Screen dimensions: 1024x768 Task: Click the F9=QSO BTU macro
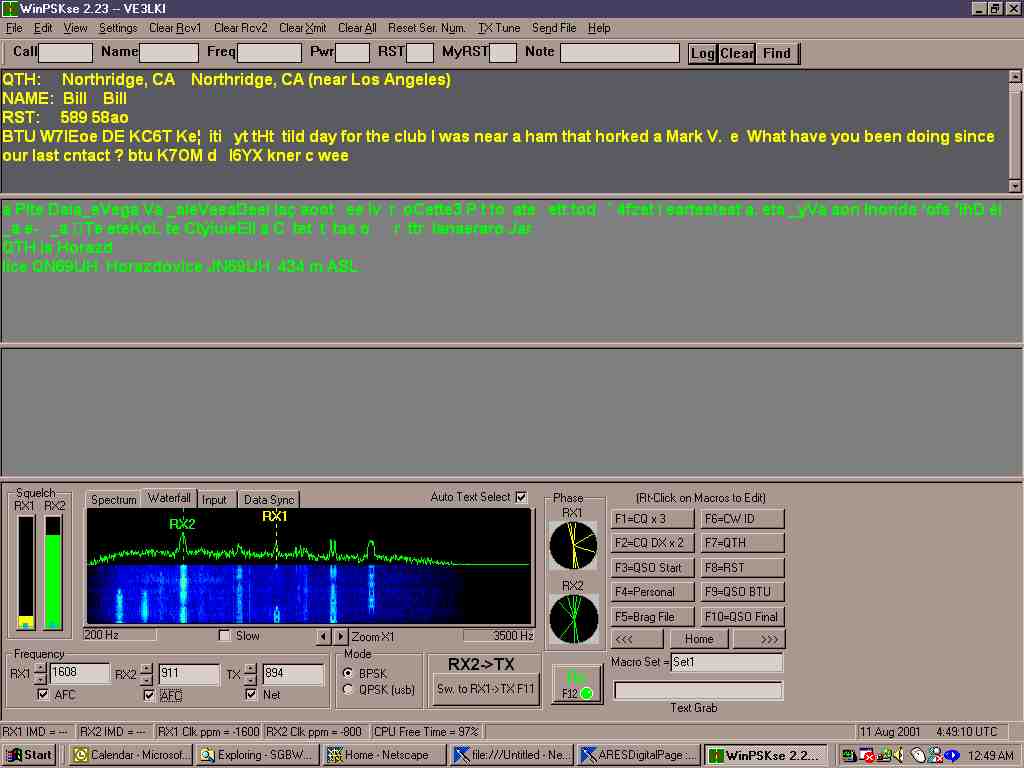[742, 592]
